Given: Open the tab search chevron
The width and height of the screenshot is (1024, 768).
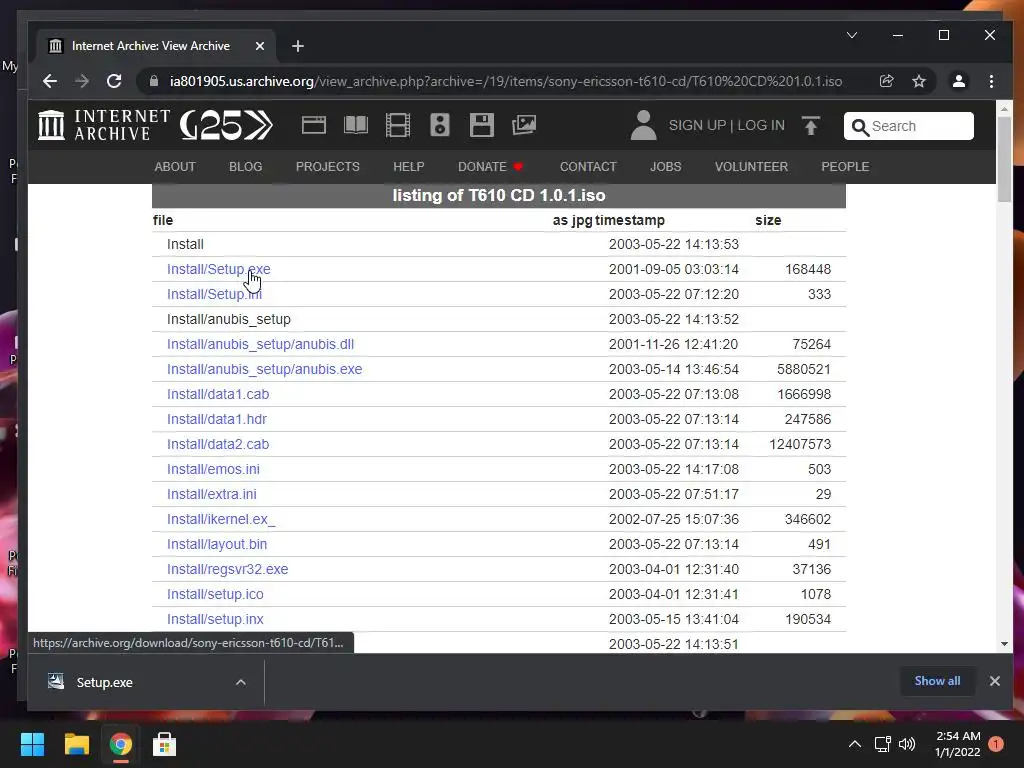Looking at the screenshot, I should tap(852, 35).
